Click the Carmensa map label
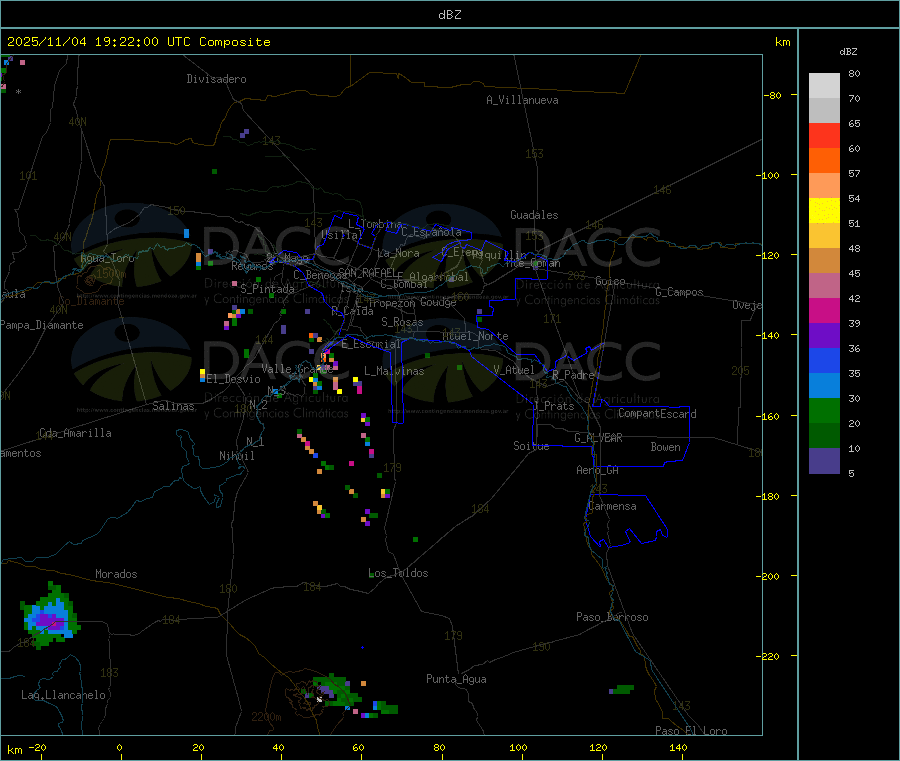Viewport: 900px width, 761px height. (612, 506)
